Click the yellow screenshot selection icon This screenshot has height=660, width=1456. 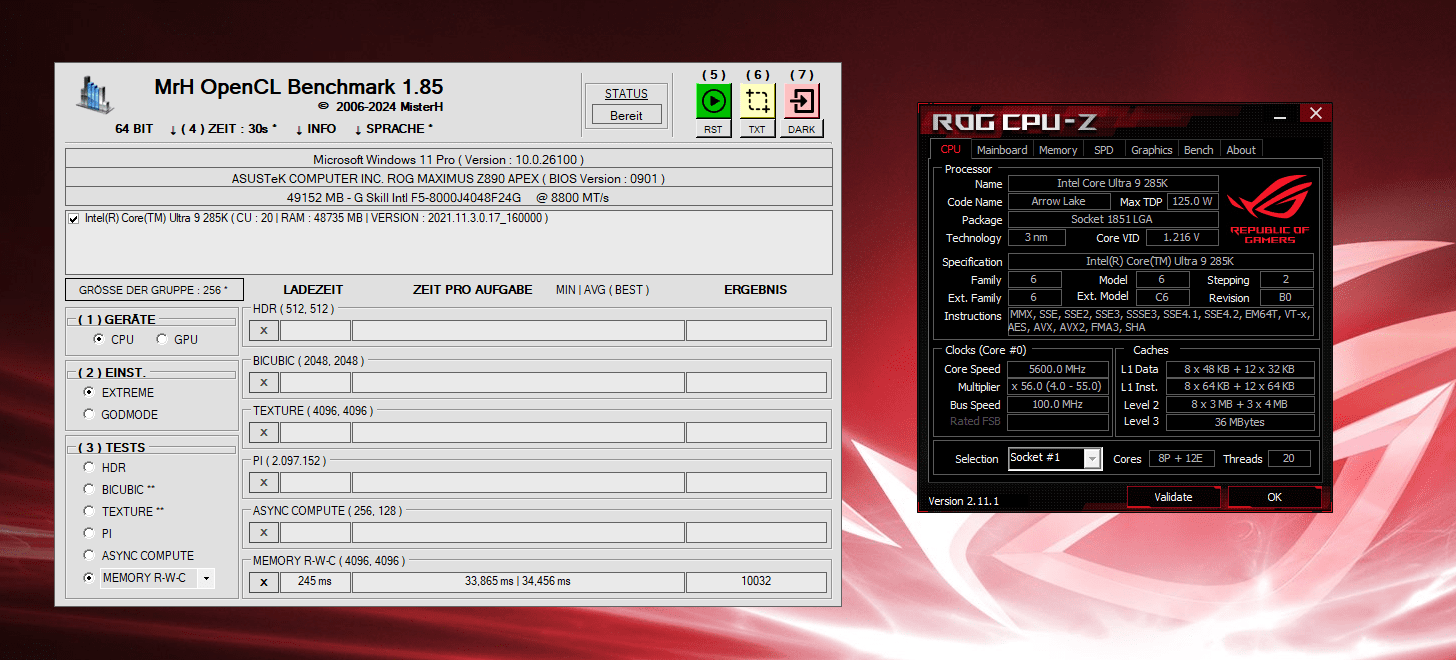pos(758,101)
